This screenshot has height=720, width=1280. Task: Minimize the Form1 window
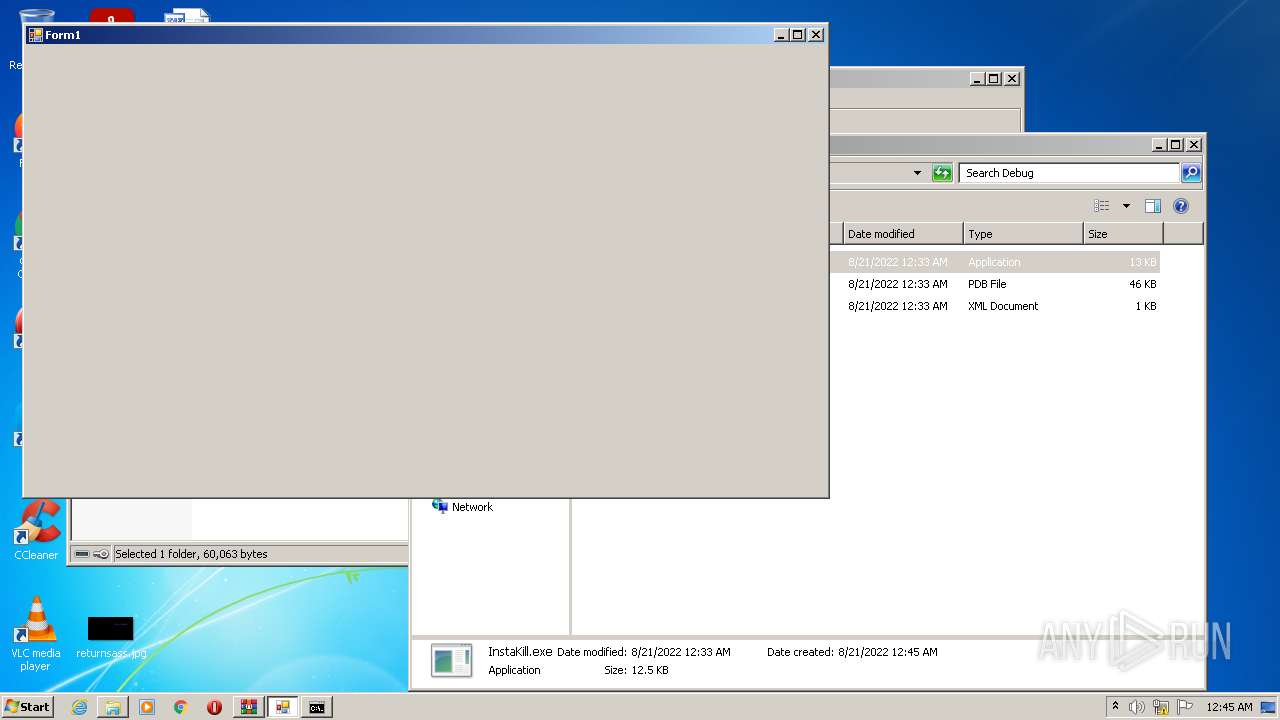point(781,35)
